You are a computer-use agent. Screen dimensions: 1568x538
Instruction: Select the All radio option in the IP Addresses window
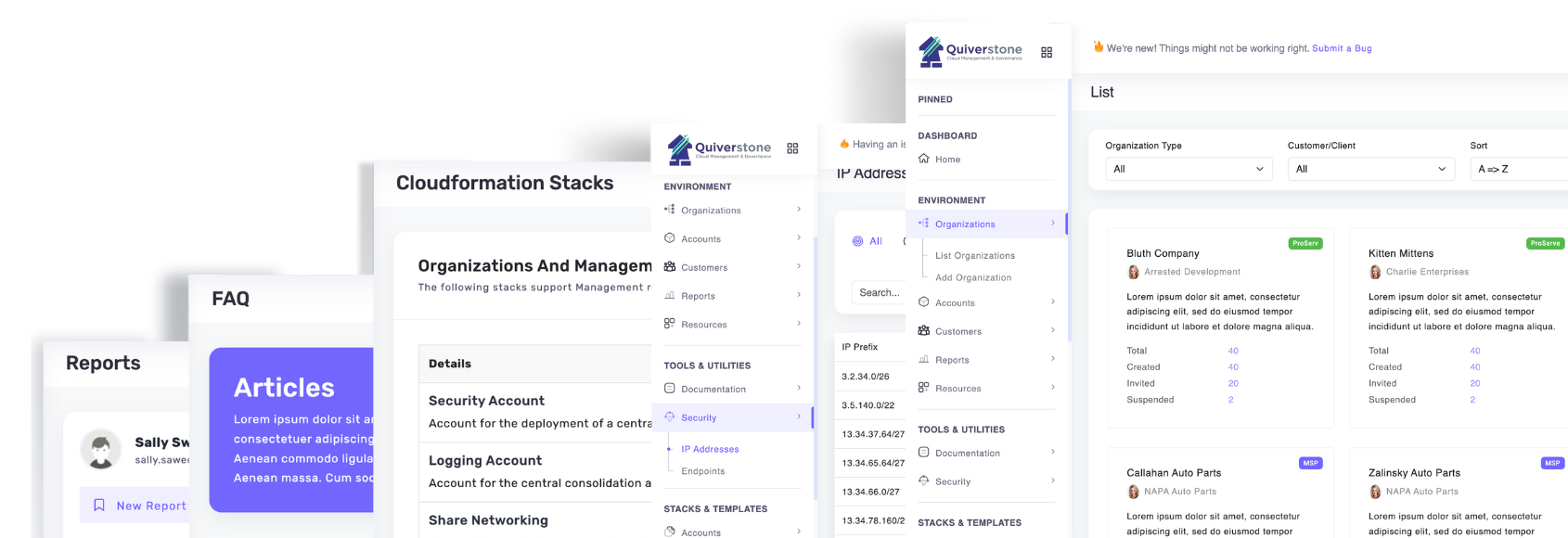click(x=857, y=241)
